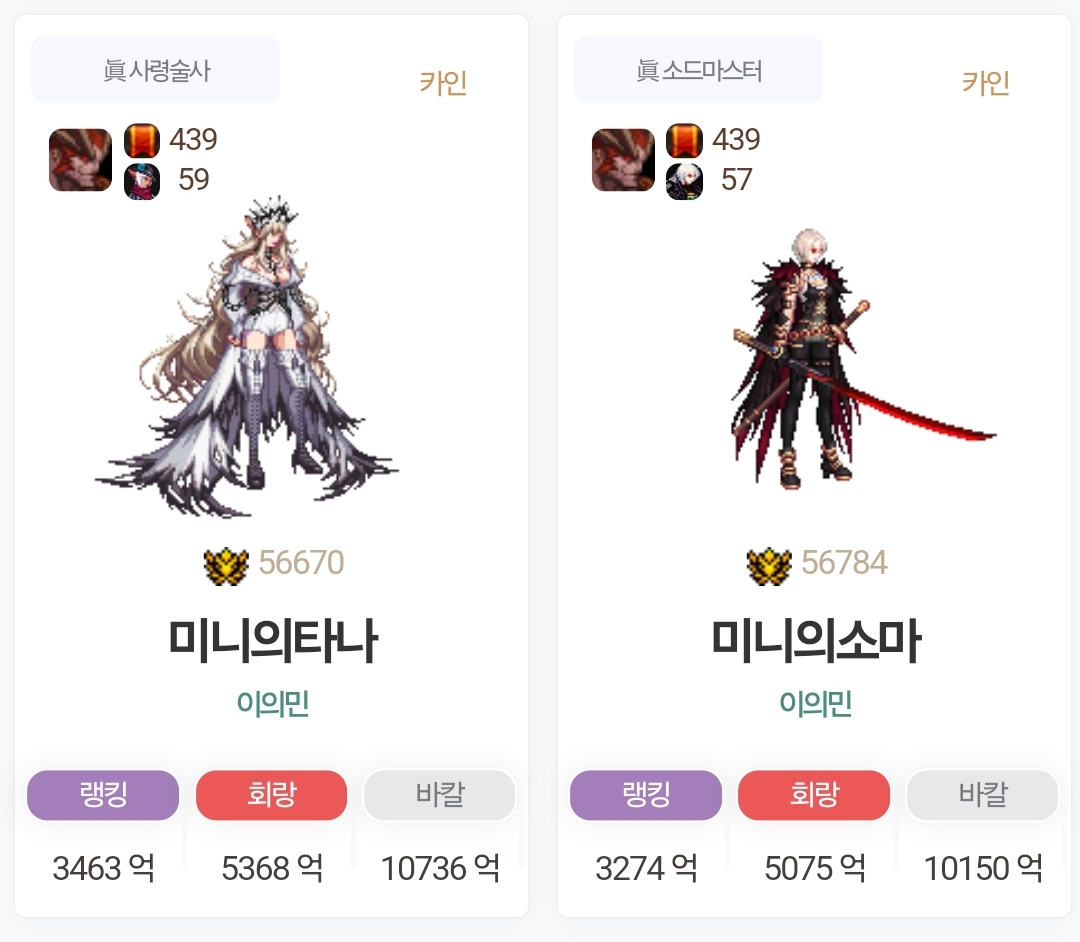The image size is (1080, 942).
Task: Select the gray 바칼 tab on 미니의소마 card
Action: click(x=982, y=795)
